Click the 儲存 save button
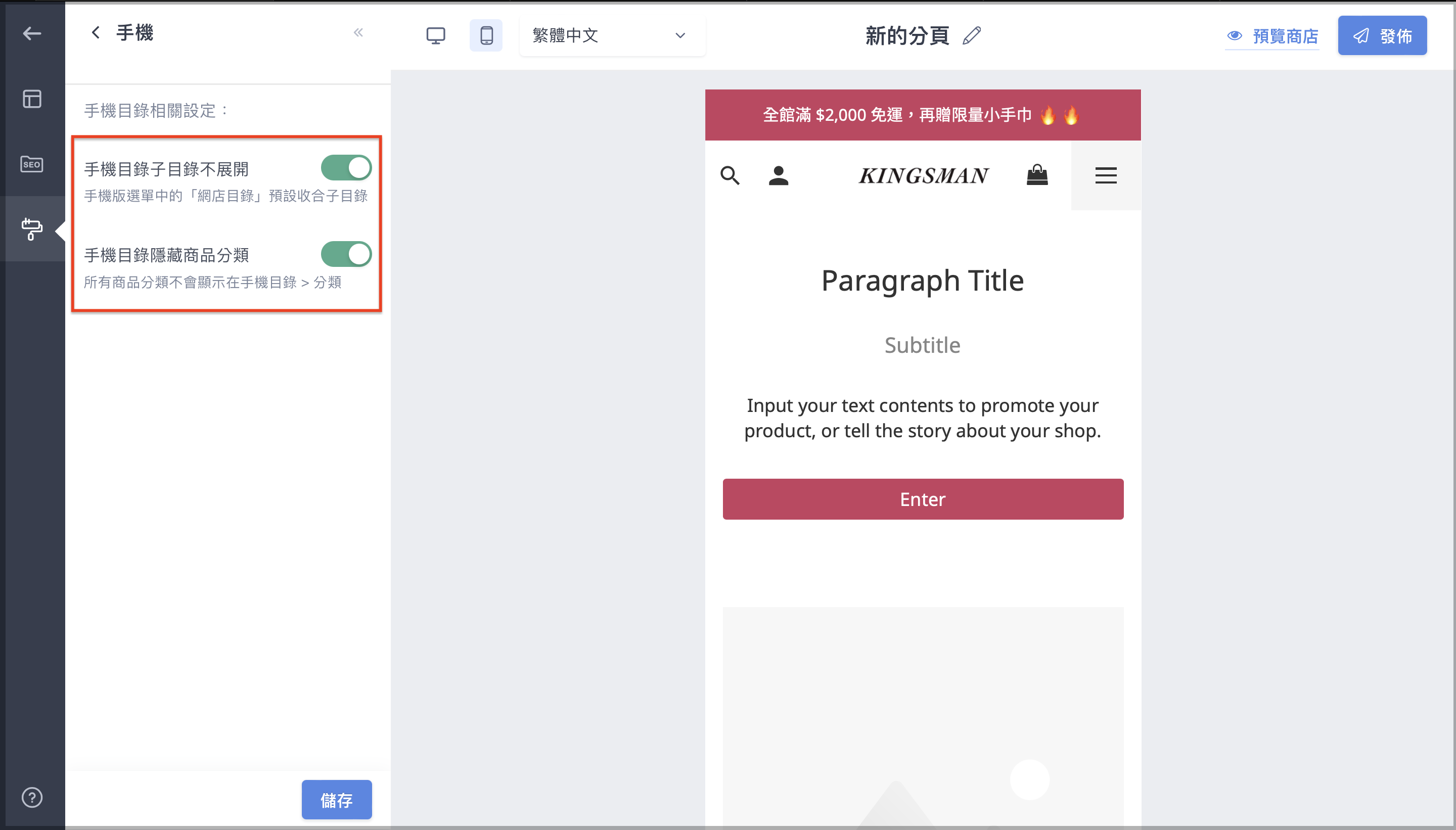 (336, 800)
